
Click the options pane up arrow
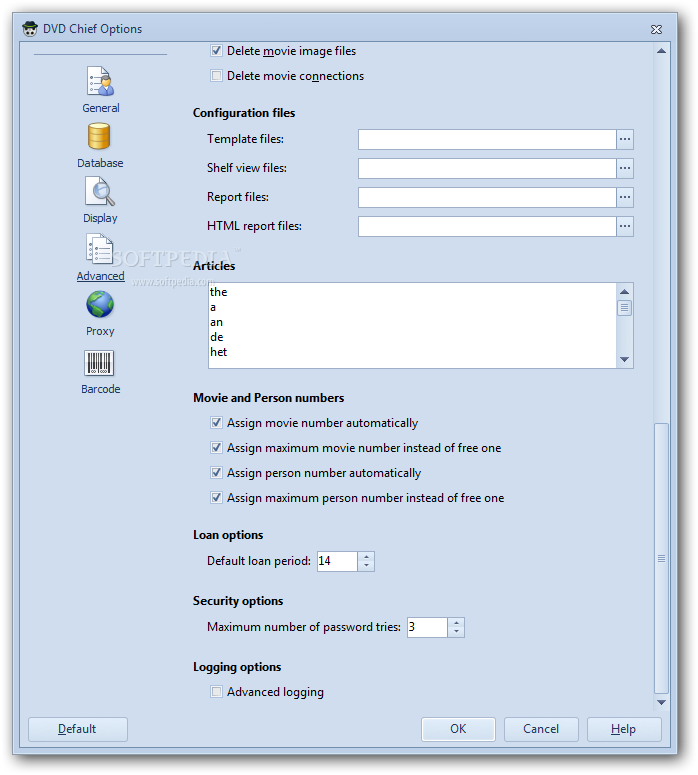click(x=661, y=51)
